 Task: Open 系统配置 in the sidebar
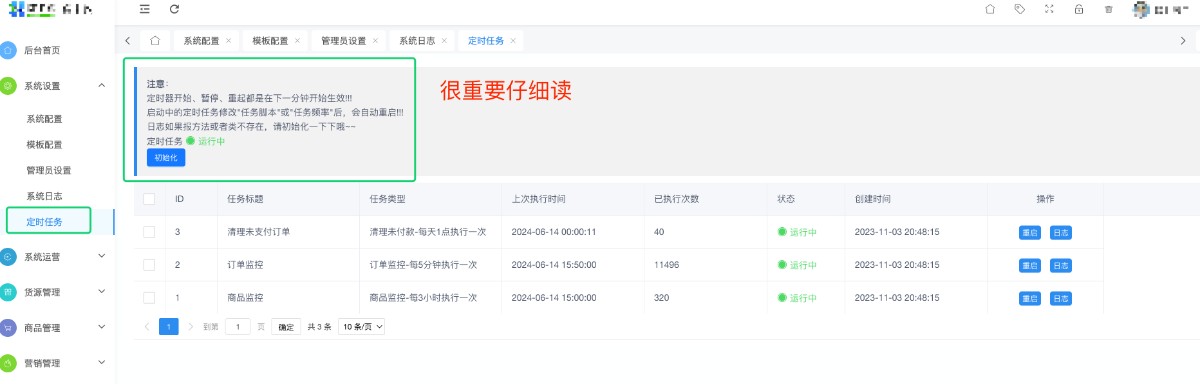pos(44,119)
